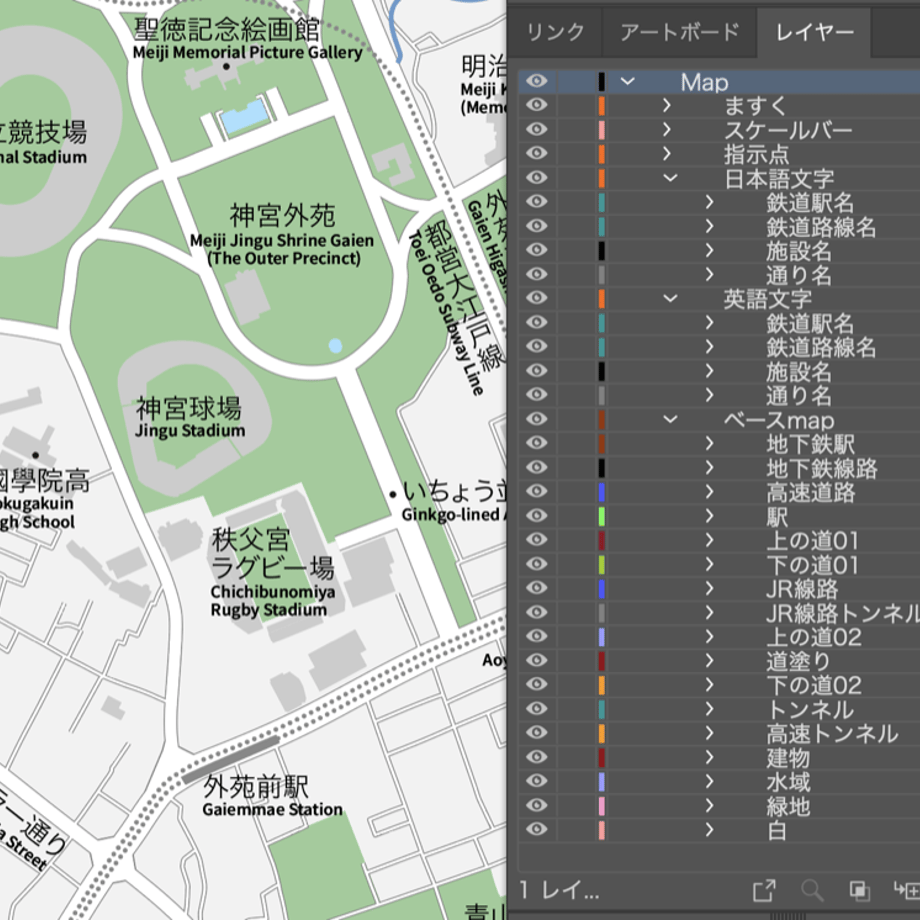Toggle eye icon for 指示点 layer
This screenshot has width=920, height=920.
coord(536,153)
